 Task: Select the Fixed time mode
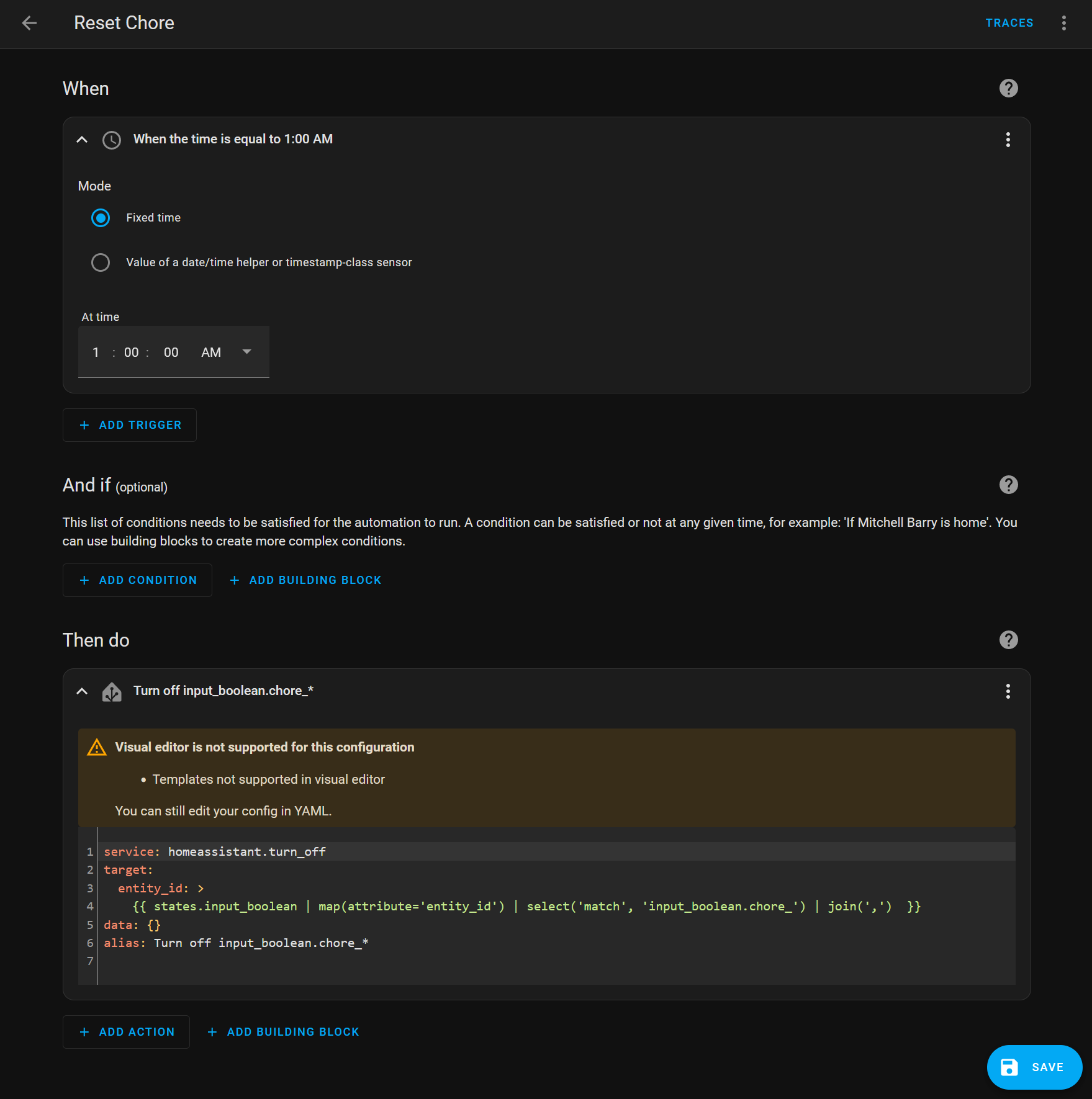pyautogui.click(x=101, y=218)
